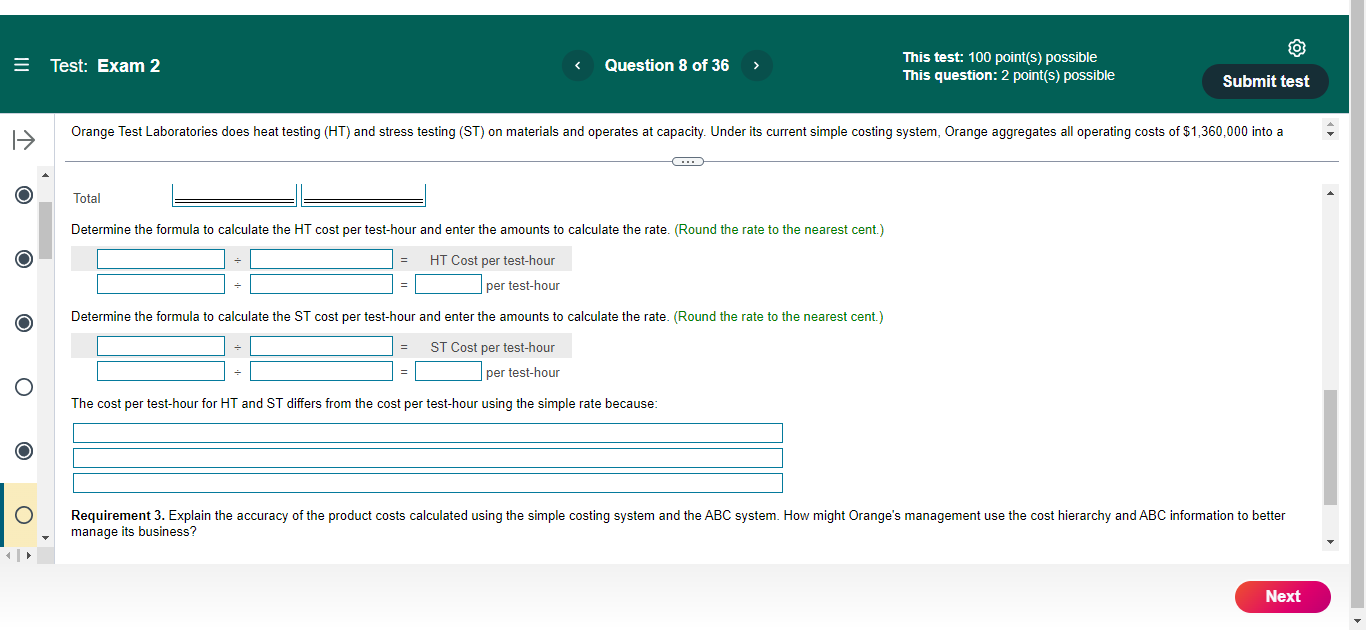This screenshot has width=1366, height=630.
Task: Click the ST Cost per test-hour rate field
Action: 448,370
